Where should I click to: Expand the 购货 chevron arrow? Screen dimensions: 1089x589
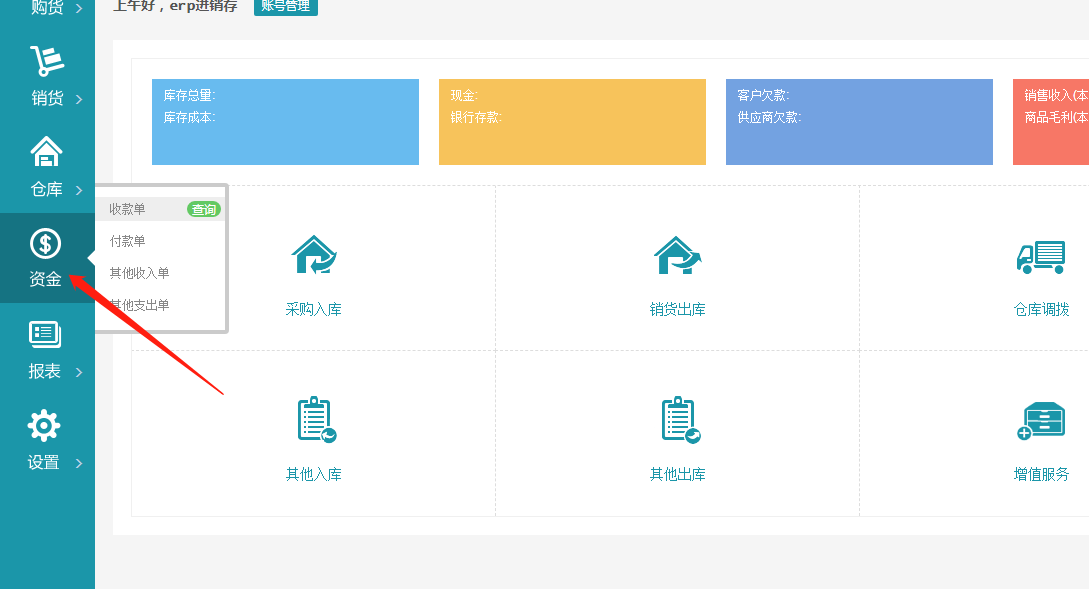pyautogui.click(x=79, y=9)
